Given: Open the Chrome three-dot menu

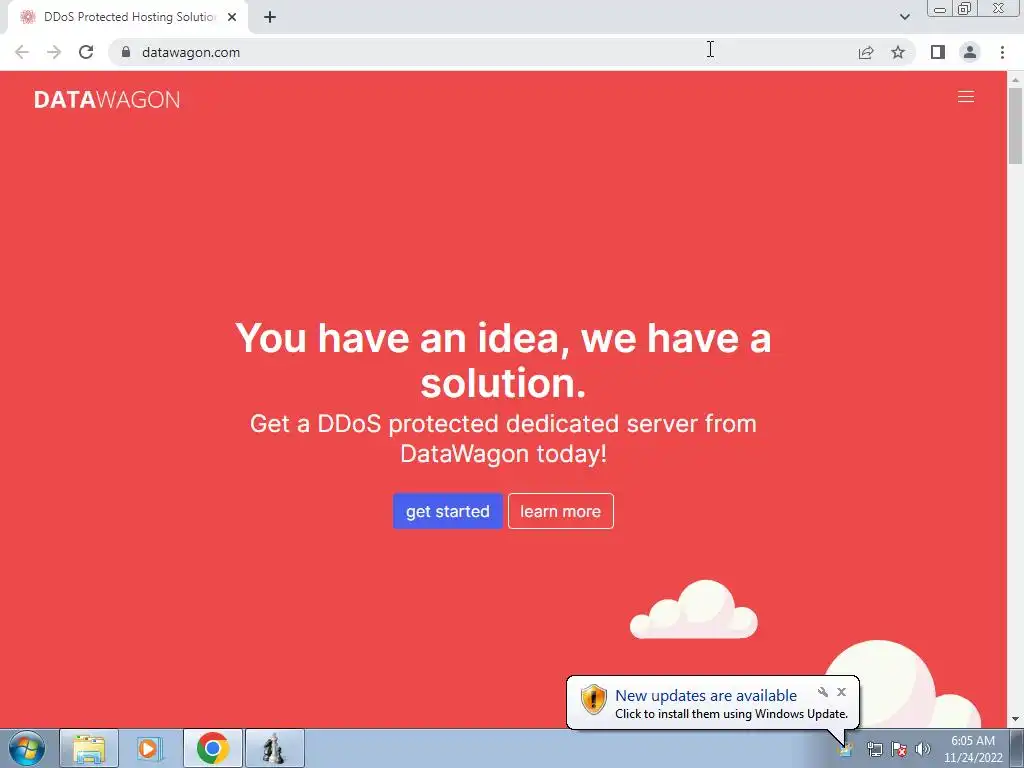Looking at the screenshot, I should pos(1002,52).
